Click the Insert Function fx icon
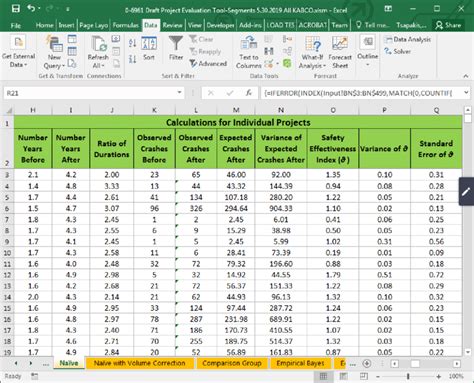 click(x=249, y=93)
